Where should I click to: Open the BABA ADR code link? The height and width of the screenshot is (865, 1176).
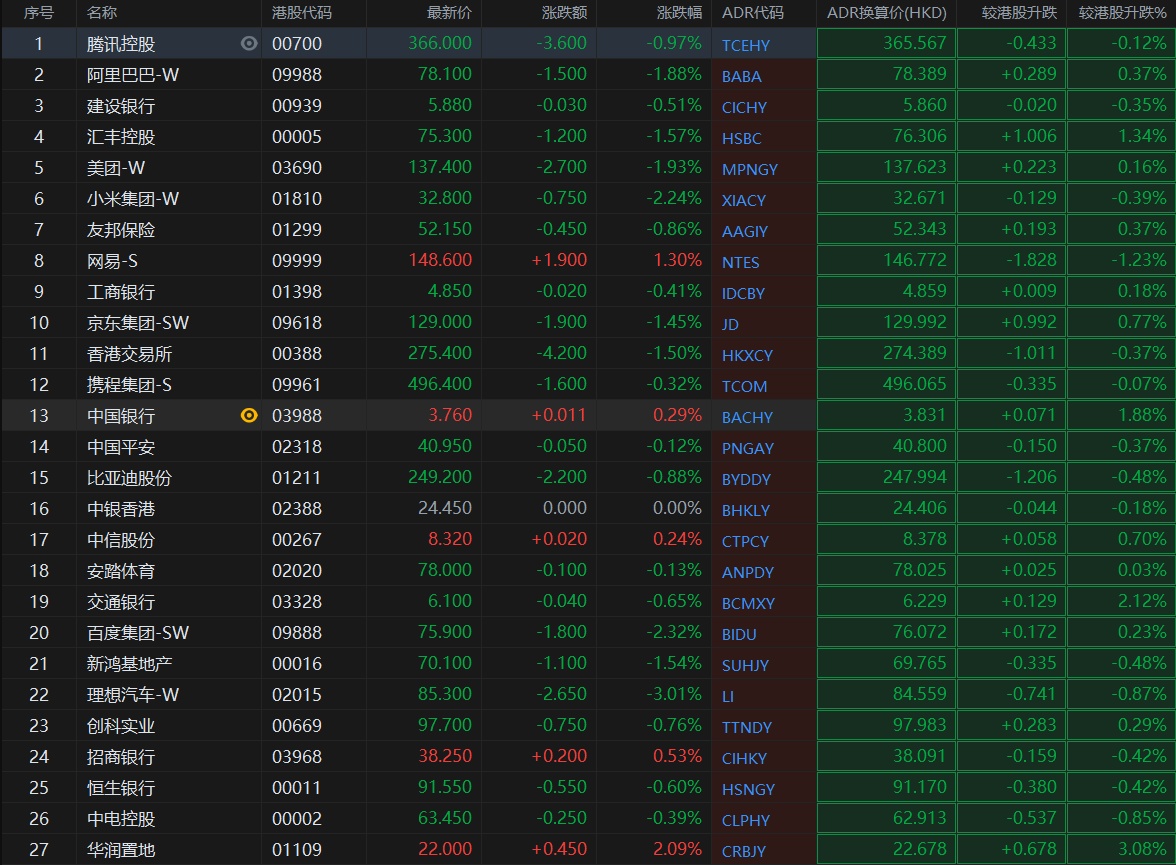pos(741,76)
